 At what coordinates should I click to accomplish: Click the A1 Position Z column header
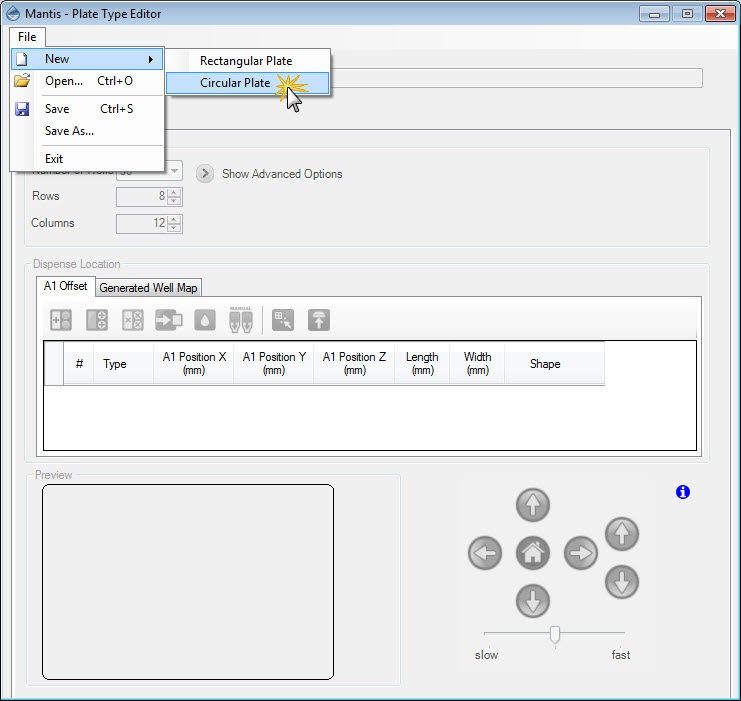(x=354, y=363)
